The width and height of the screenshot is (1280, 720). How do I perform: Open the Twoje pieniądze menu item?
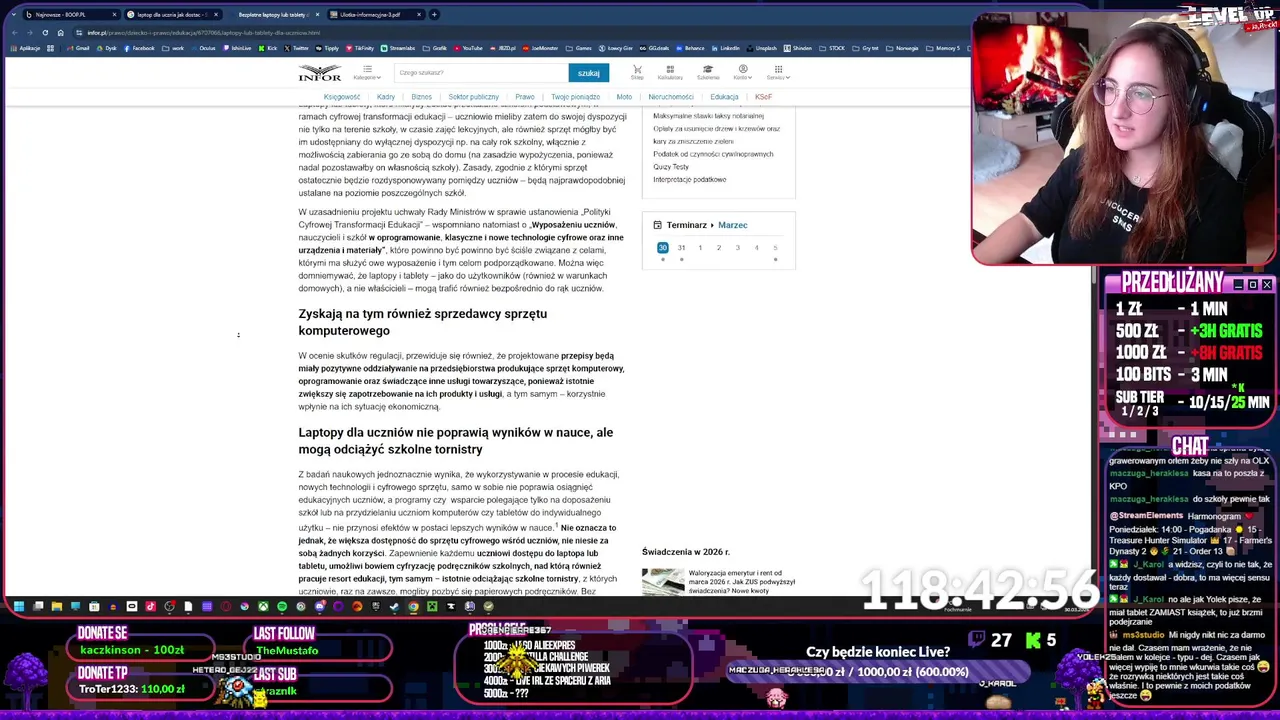point(576,97)
